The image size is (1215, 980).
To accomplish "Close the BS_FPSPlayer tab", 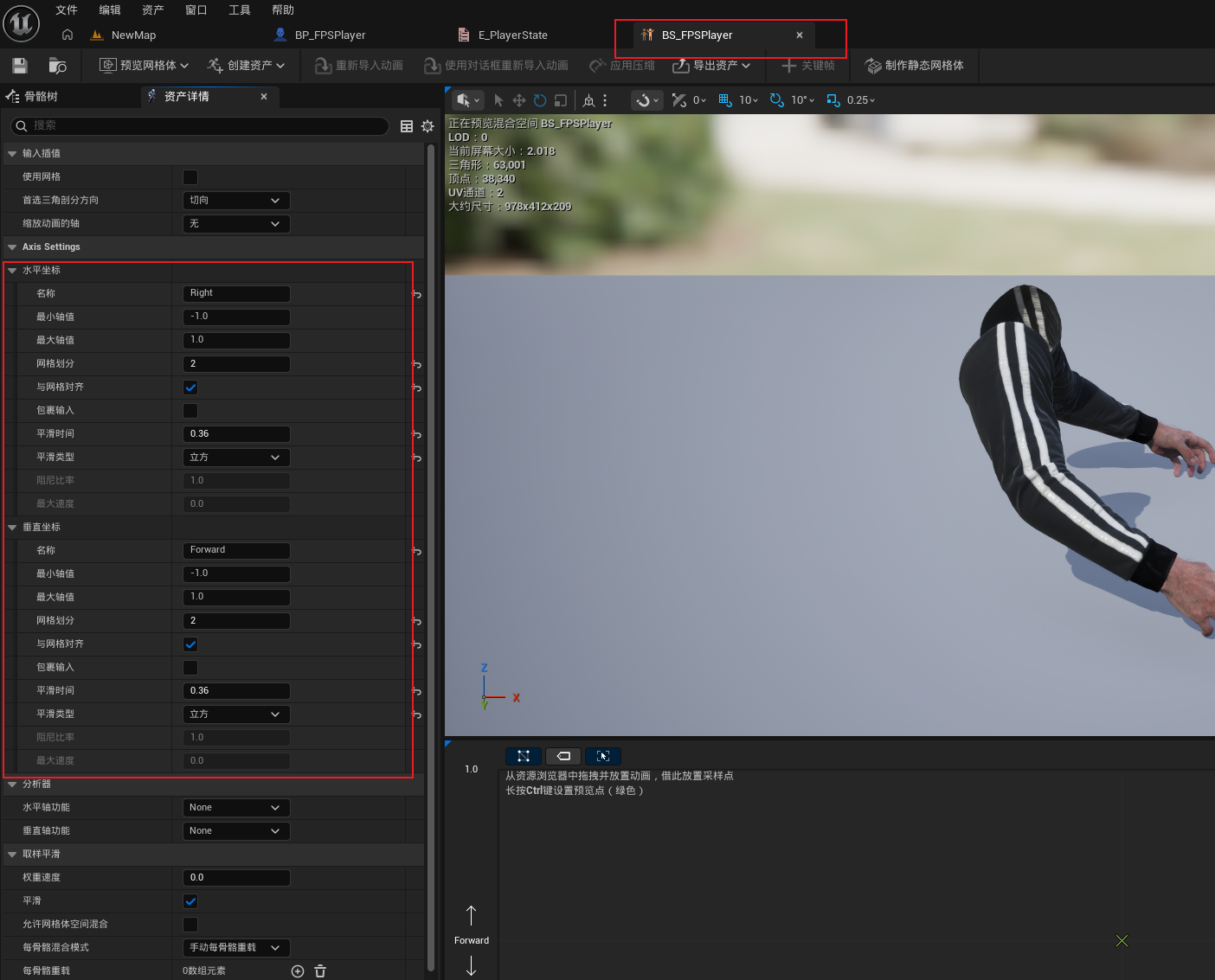I will pyautogui.click(x=800, y=35).
